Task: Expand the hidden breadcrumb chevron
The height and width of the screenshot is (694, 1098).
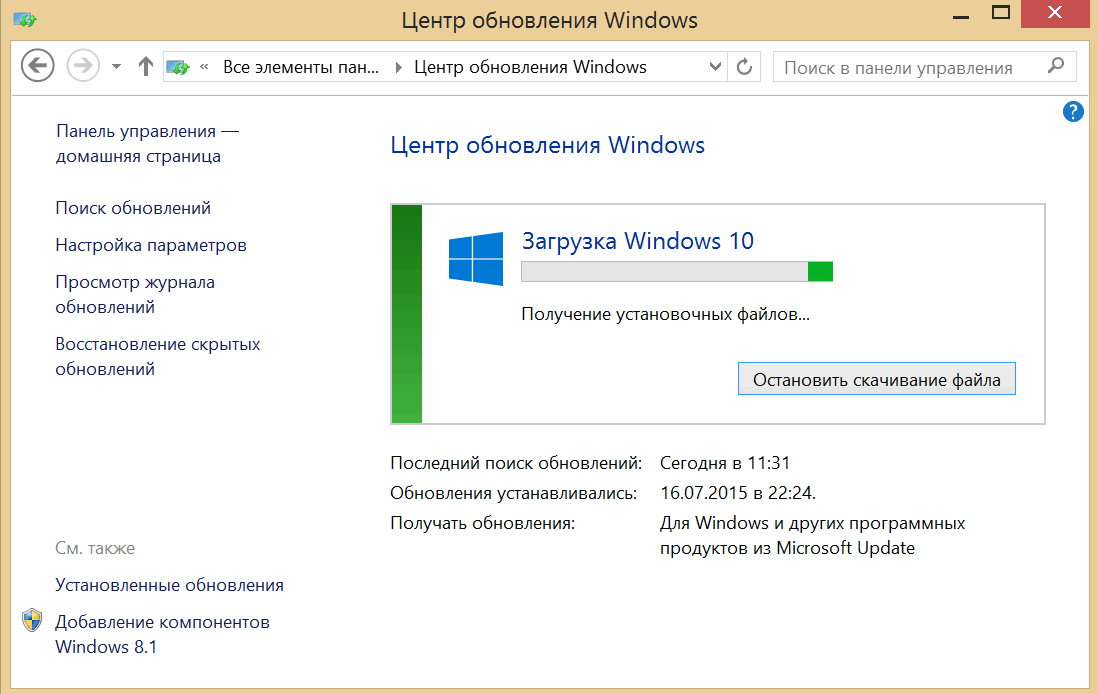Action: click(x=204, y=67)
